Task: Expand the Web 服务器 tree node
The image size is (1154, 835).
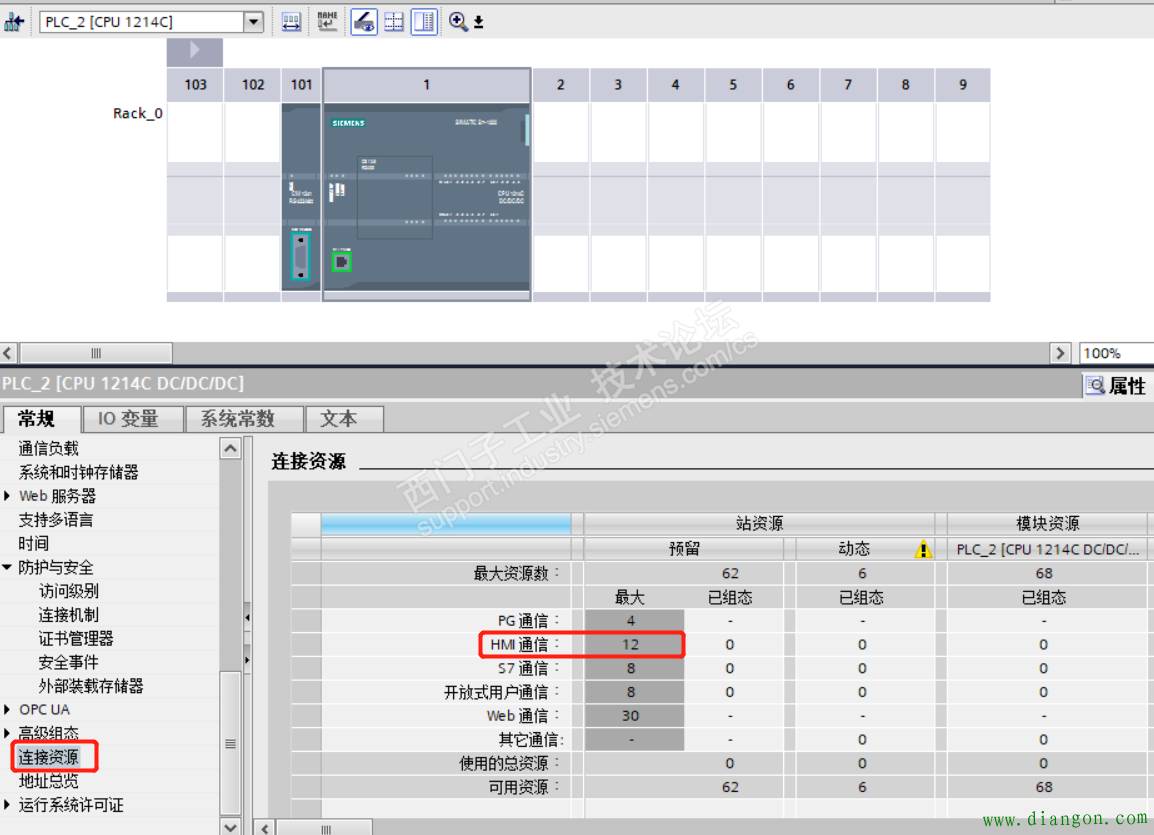Action: tap(8, 496)
